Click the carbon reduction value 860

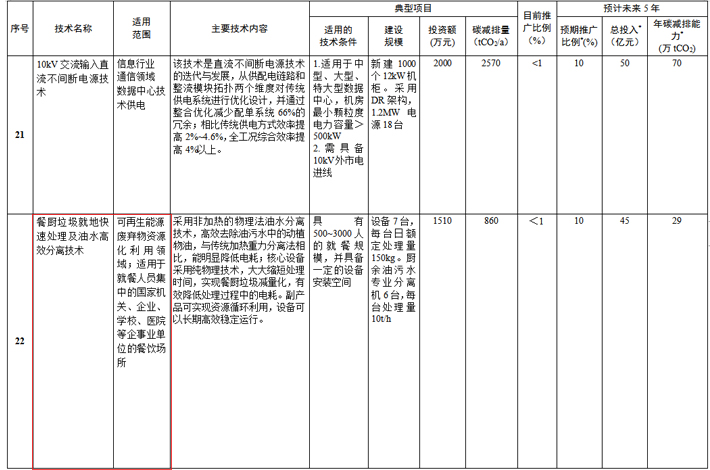[x=491, y=221]
